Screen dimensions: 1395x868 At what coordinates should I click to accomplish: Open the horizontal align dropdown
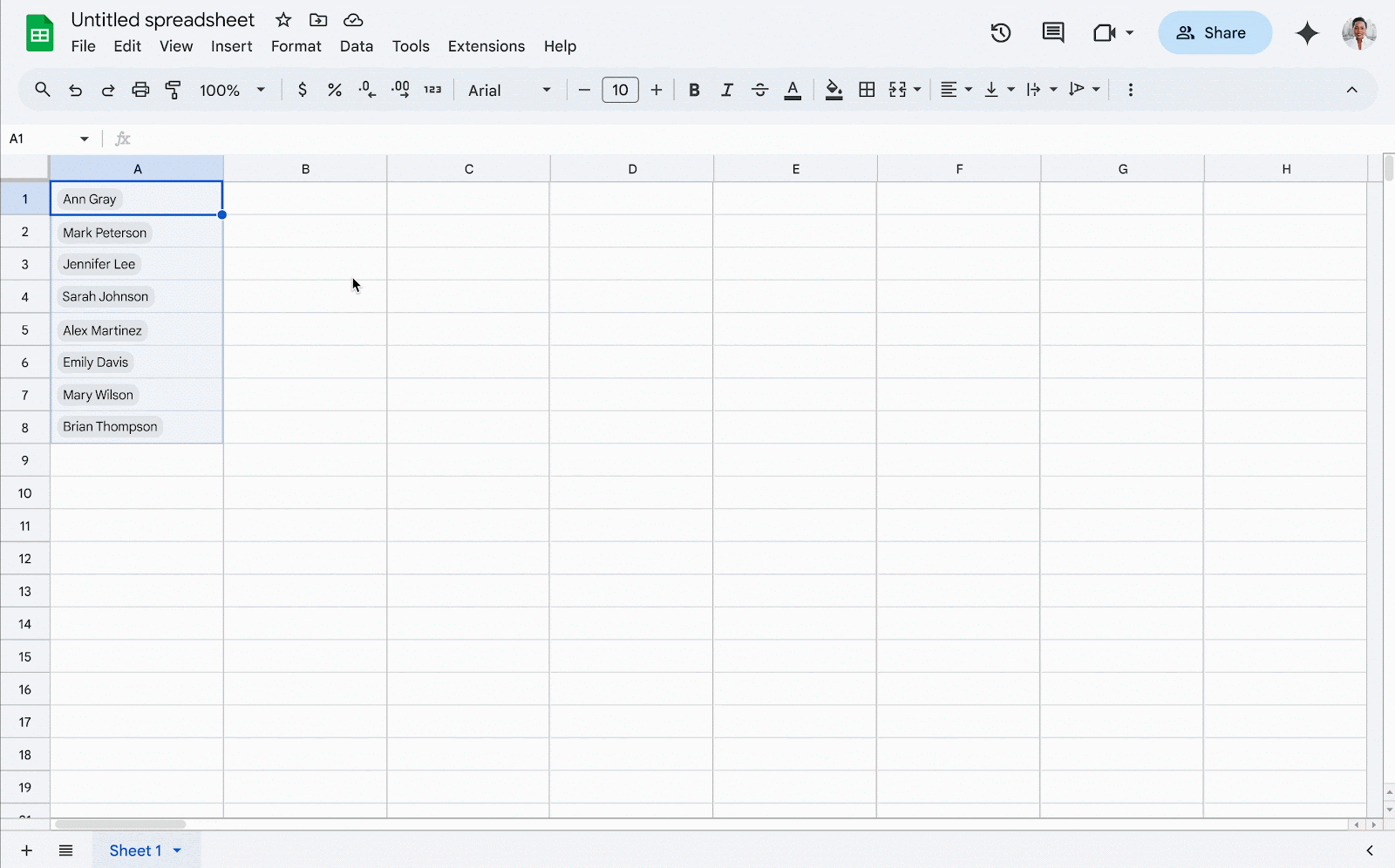[956, 90]
